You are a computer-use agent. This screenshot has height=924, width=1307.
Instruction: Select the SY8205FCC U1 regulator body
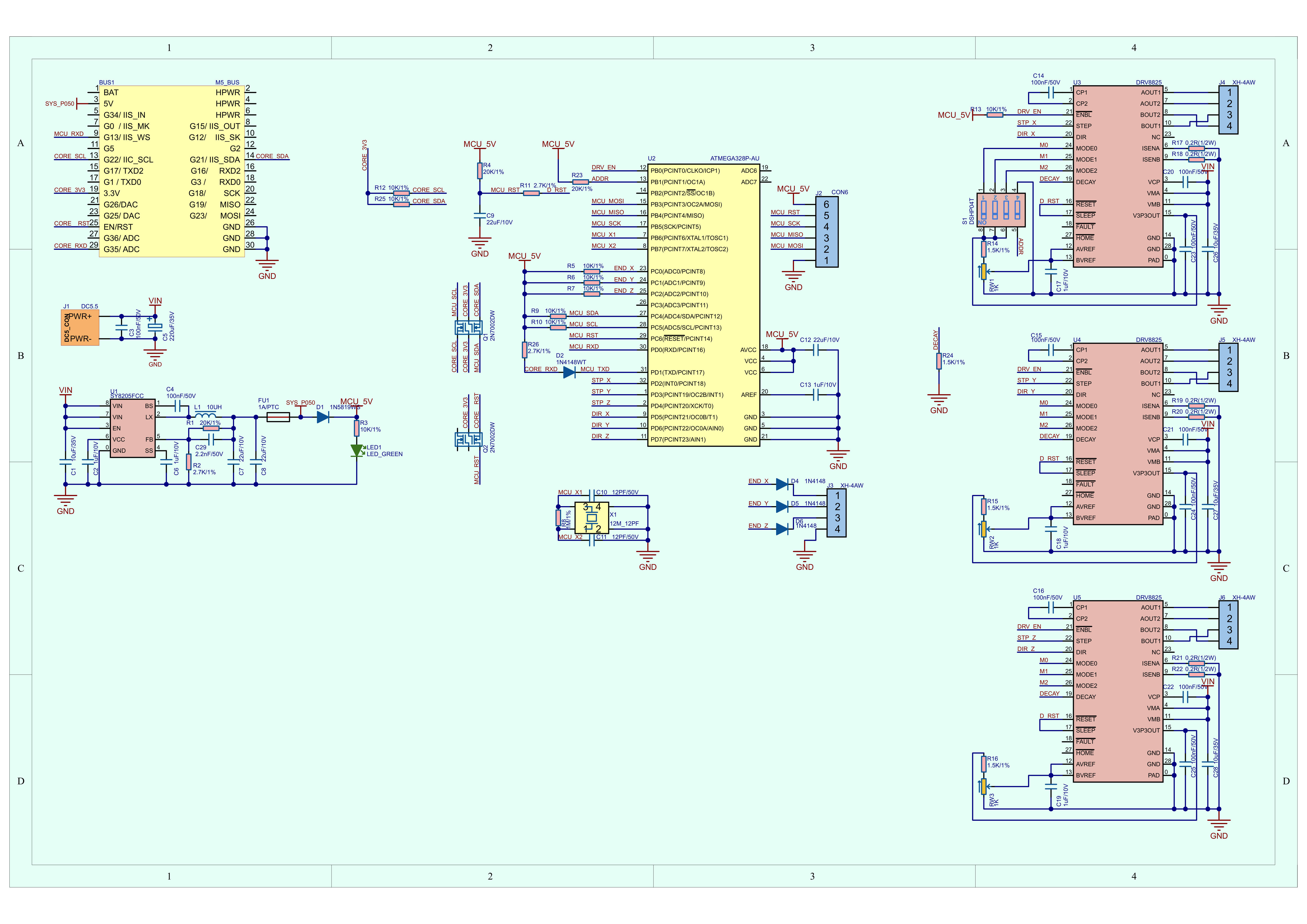click(x=133, y=428)
